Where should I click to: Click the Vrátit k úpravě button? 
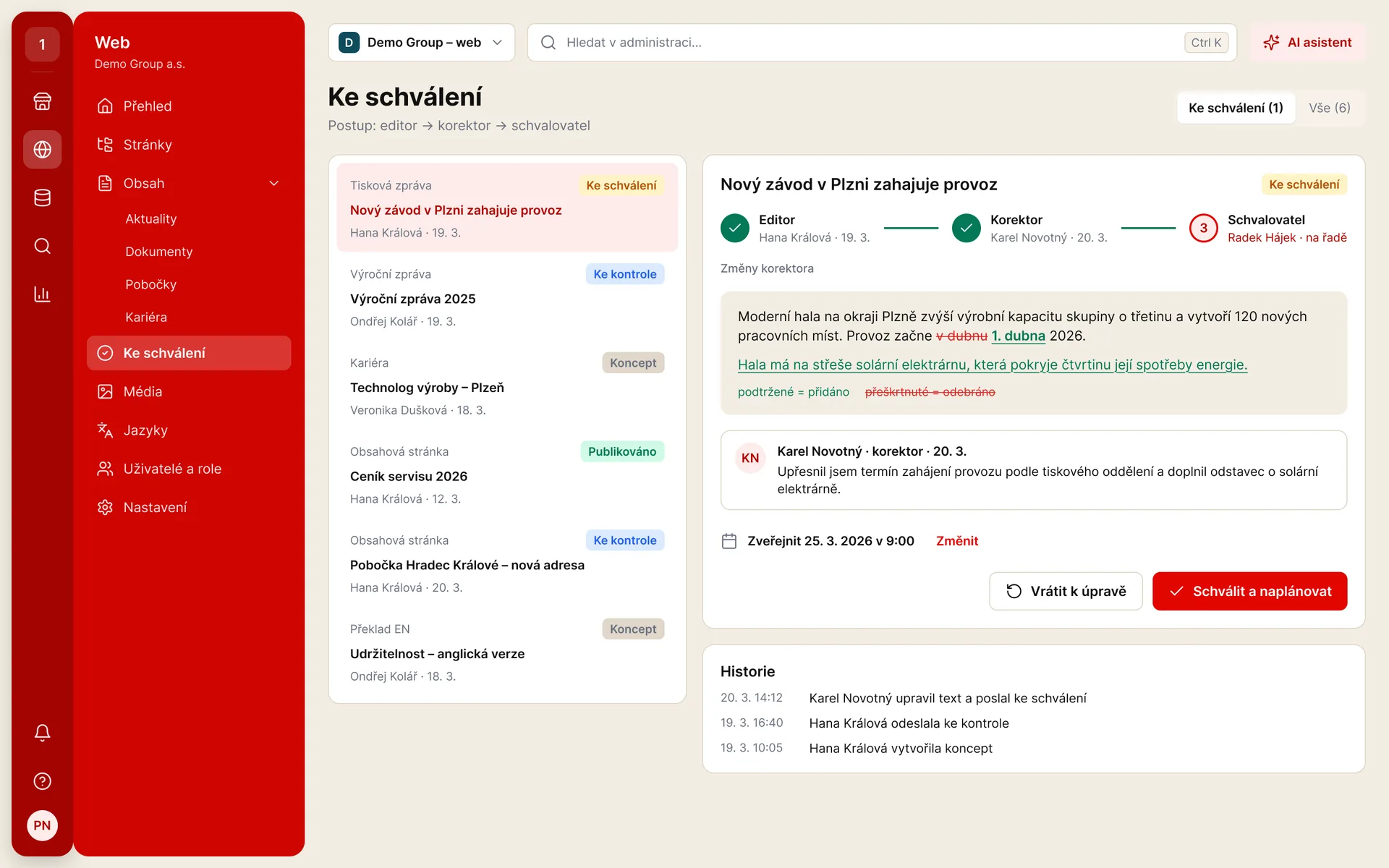coord(1066,591)
